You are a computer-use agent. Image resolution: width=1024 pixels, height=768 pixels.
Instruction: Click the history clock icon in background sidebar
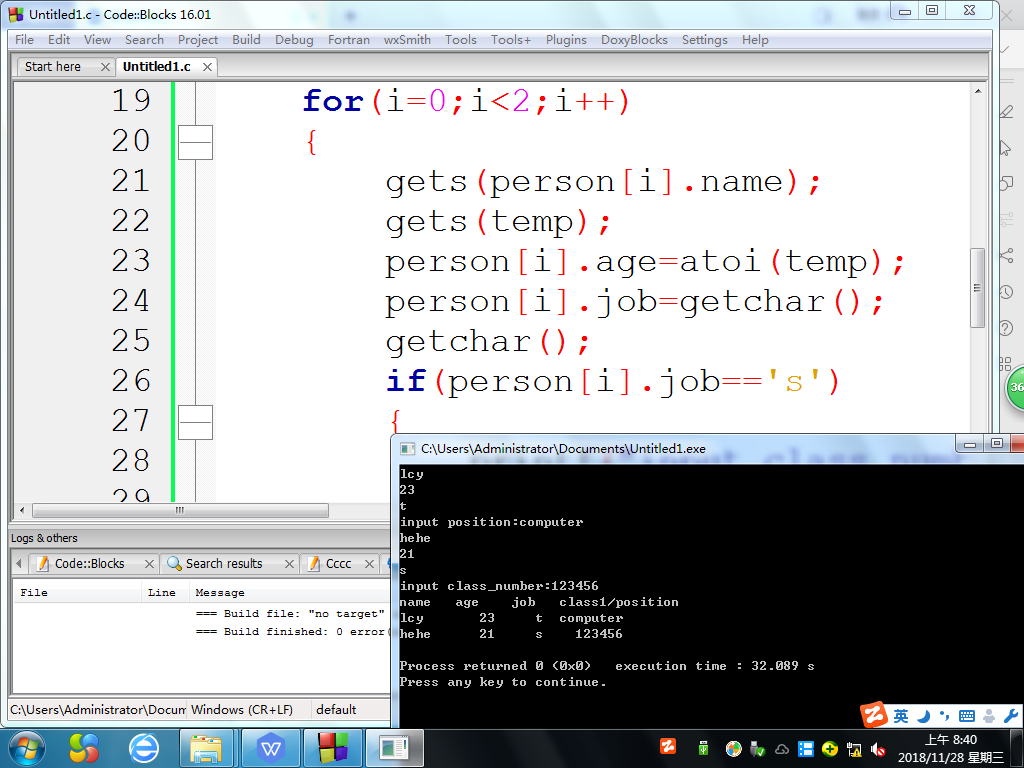click(1006, 292)
